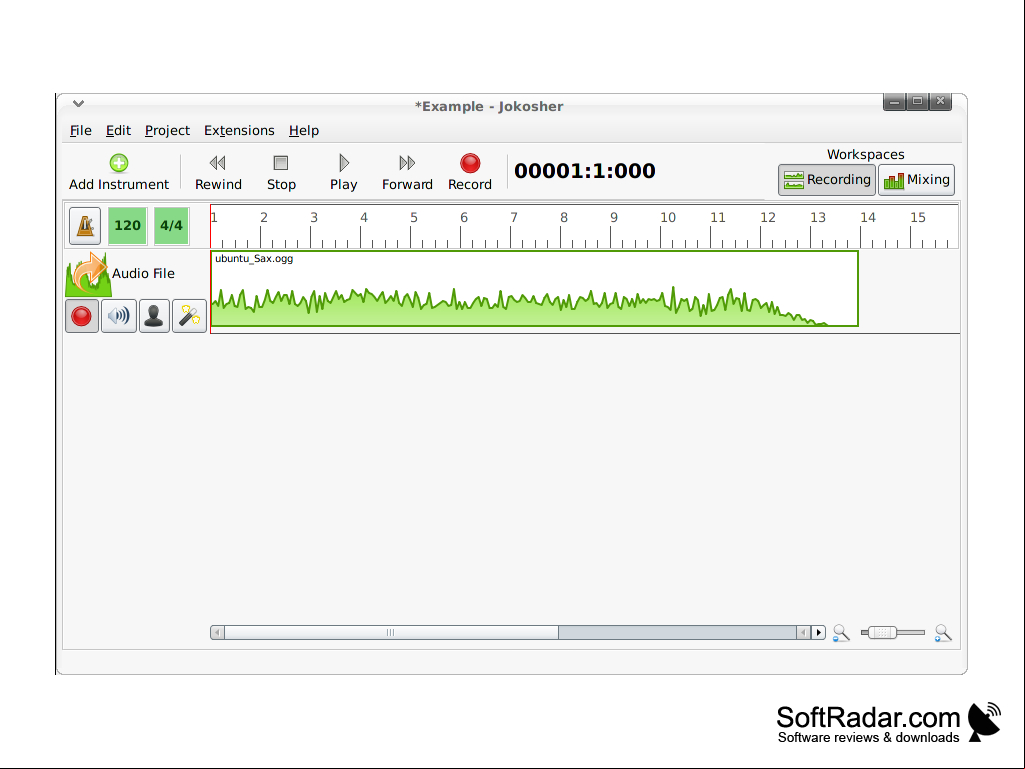Viewport: 1025px width, 769px height.
Task: Open the window menu chevron in title bar
Action: tap(78, 103)
